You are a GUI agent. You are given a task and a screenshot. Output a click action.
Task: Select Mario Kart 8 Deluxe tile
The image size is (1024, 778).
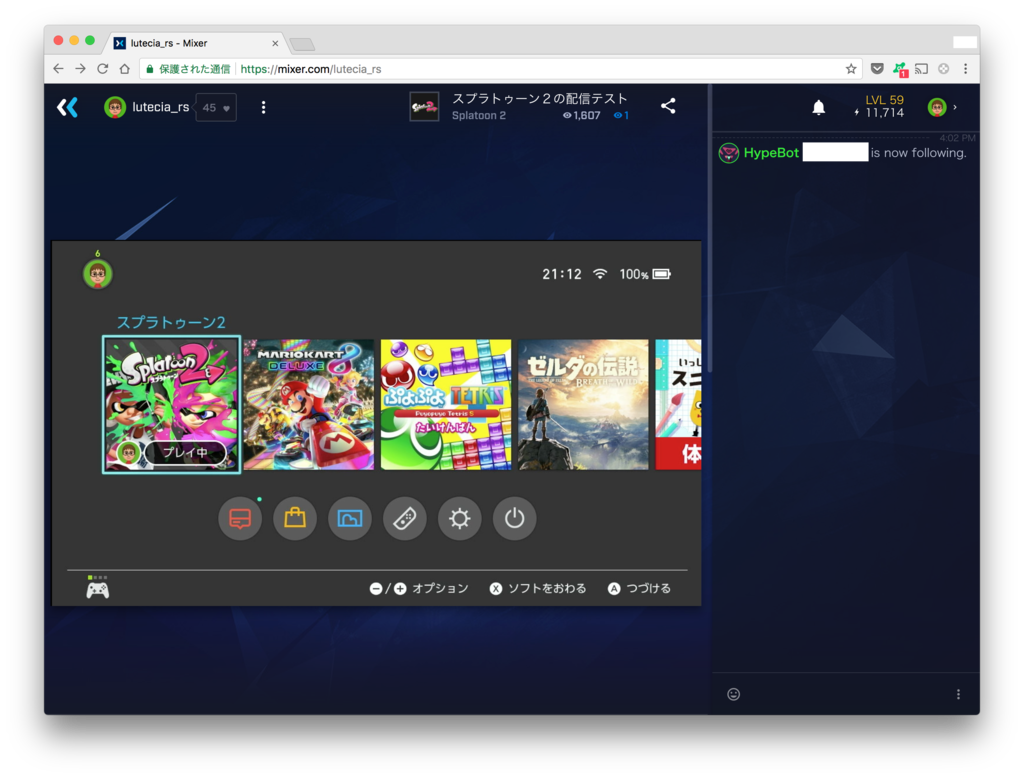point(309,404)
